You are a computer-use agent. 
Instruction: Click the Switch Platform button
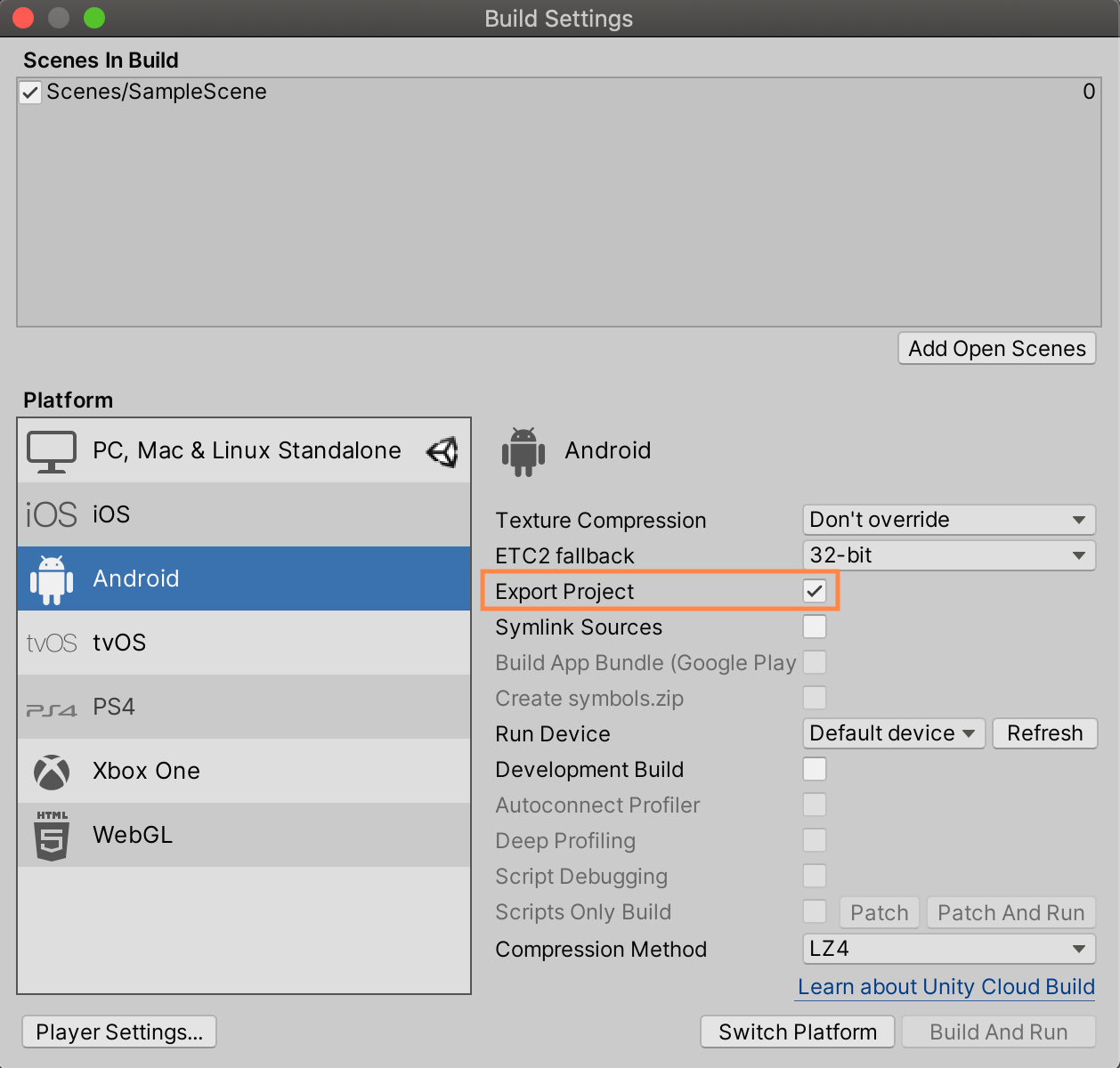point(798,1032)
